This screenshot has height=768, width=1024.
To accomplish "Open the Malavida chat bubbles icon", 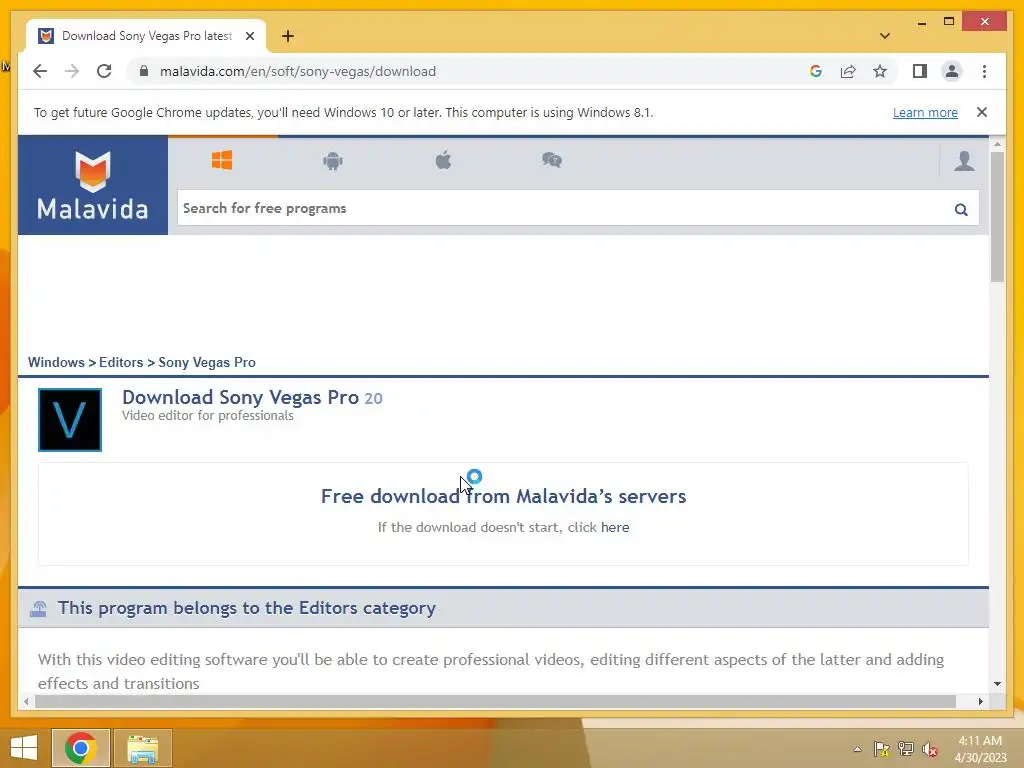I will (x=552, y=160).
